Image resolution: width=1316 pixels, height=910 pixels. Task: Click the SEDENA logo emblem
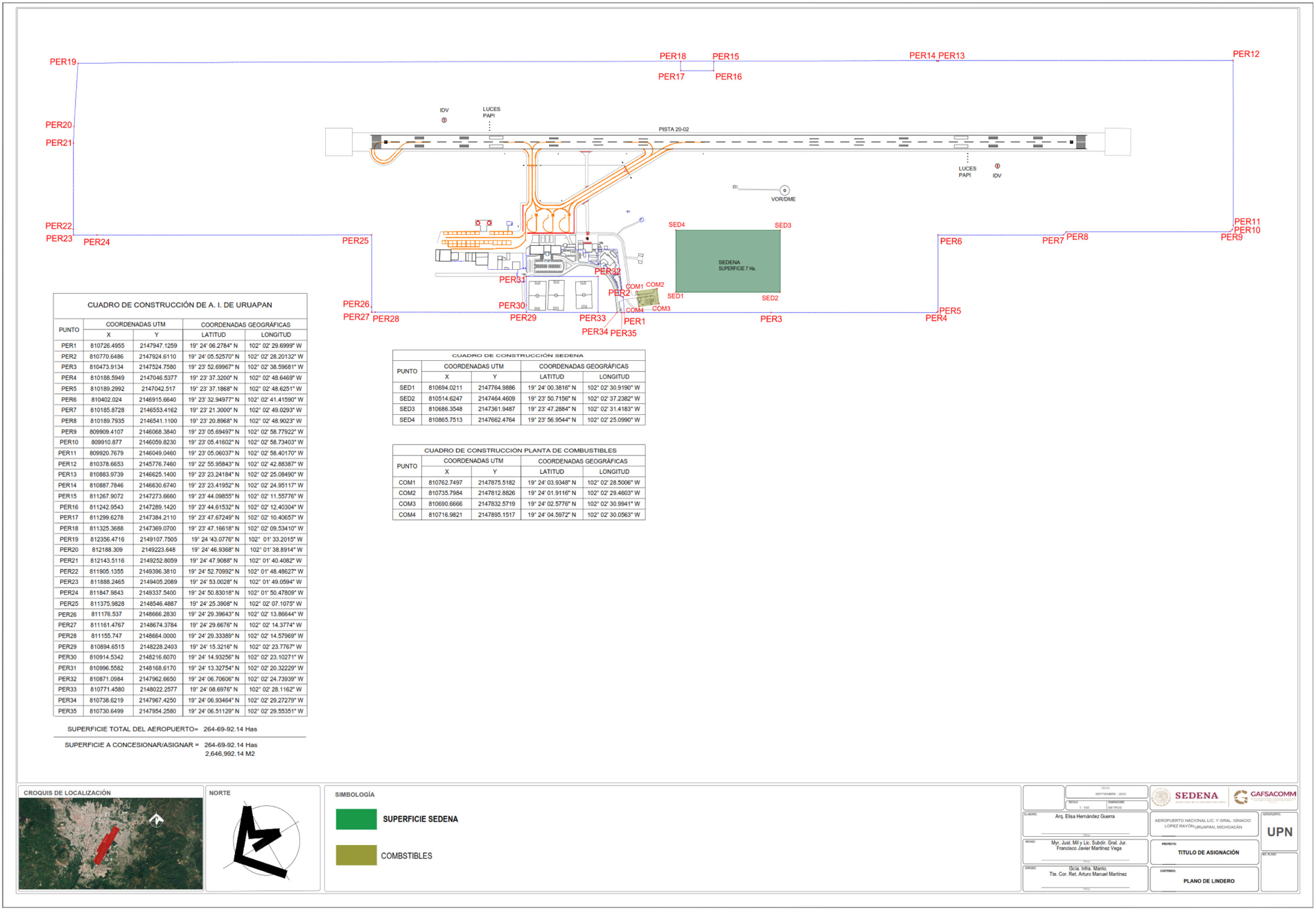(1161, 797)
